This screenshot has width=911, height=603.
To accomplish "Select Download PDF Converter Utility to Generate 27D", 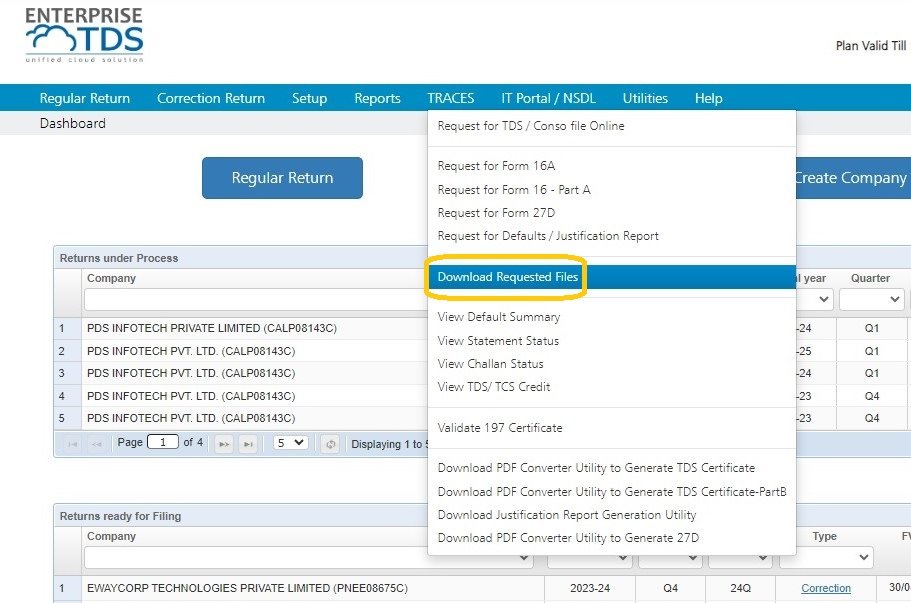I will (x=568, y=538).
